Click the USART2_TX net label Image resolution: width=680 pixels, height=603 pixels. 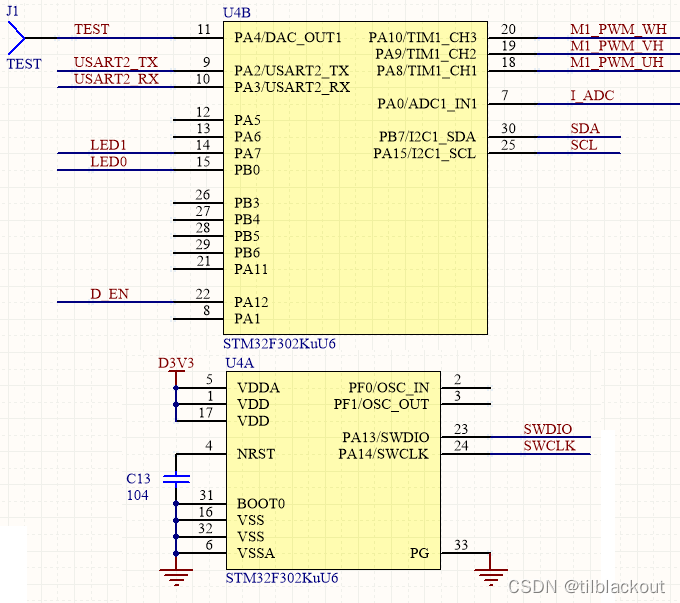pyautogui.click(x=116, y=62)
